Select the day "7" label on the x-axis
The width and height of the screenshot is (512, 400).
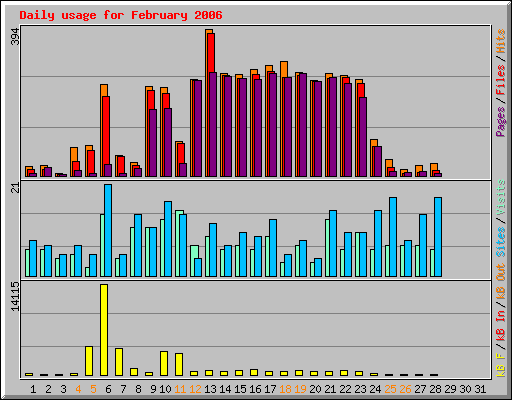(123, 389)
